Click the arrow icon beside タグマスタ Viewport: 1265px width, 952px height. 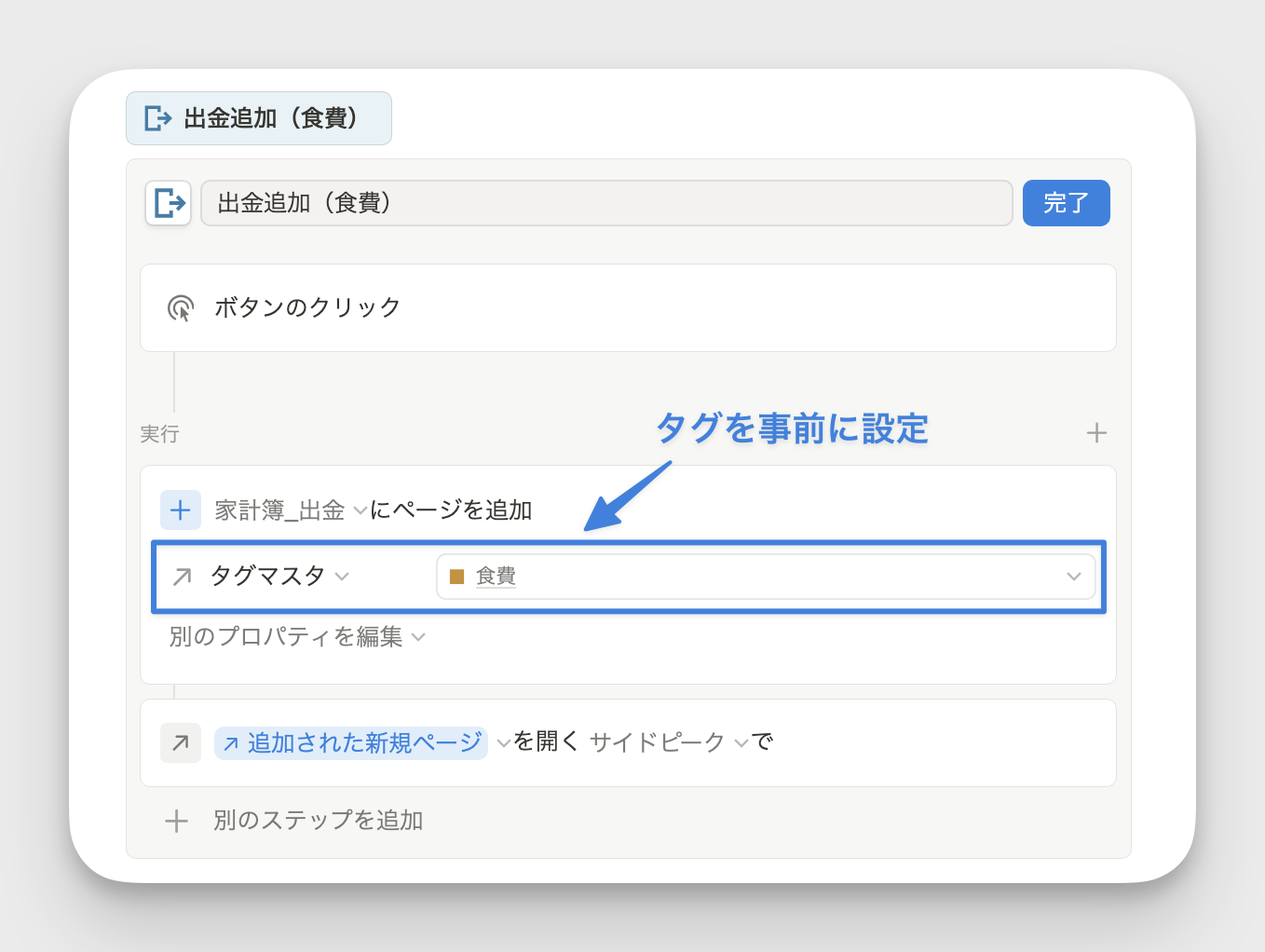coord(183,577)
